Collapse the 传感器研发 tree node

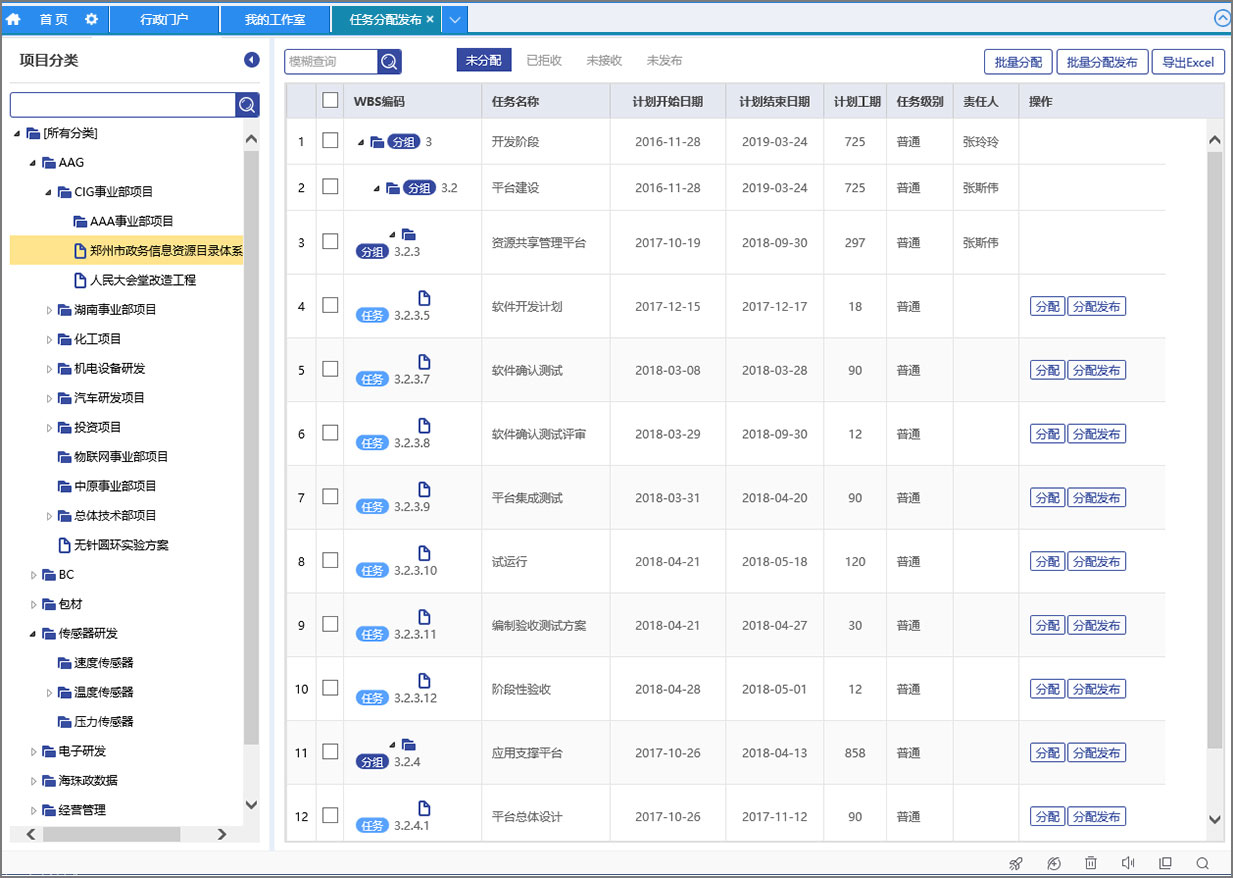(x=34, y=634)
